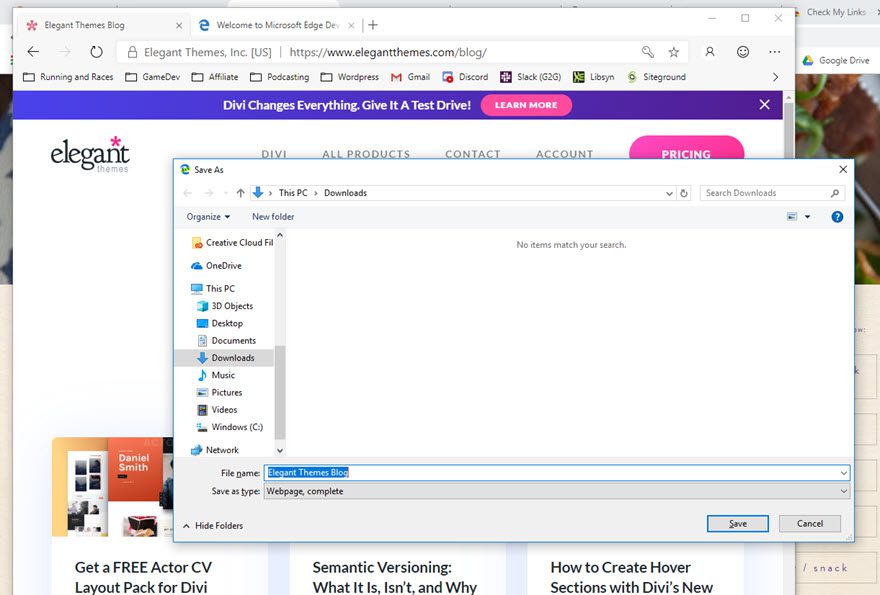The width and height of the screenshot is (880, 595).
Task: Refresh the Elegant Themes page
Action: point(96,51)
